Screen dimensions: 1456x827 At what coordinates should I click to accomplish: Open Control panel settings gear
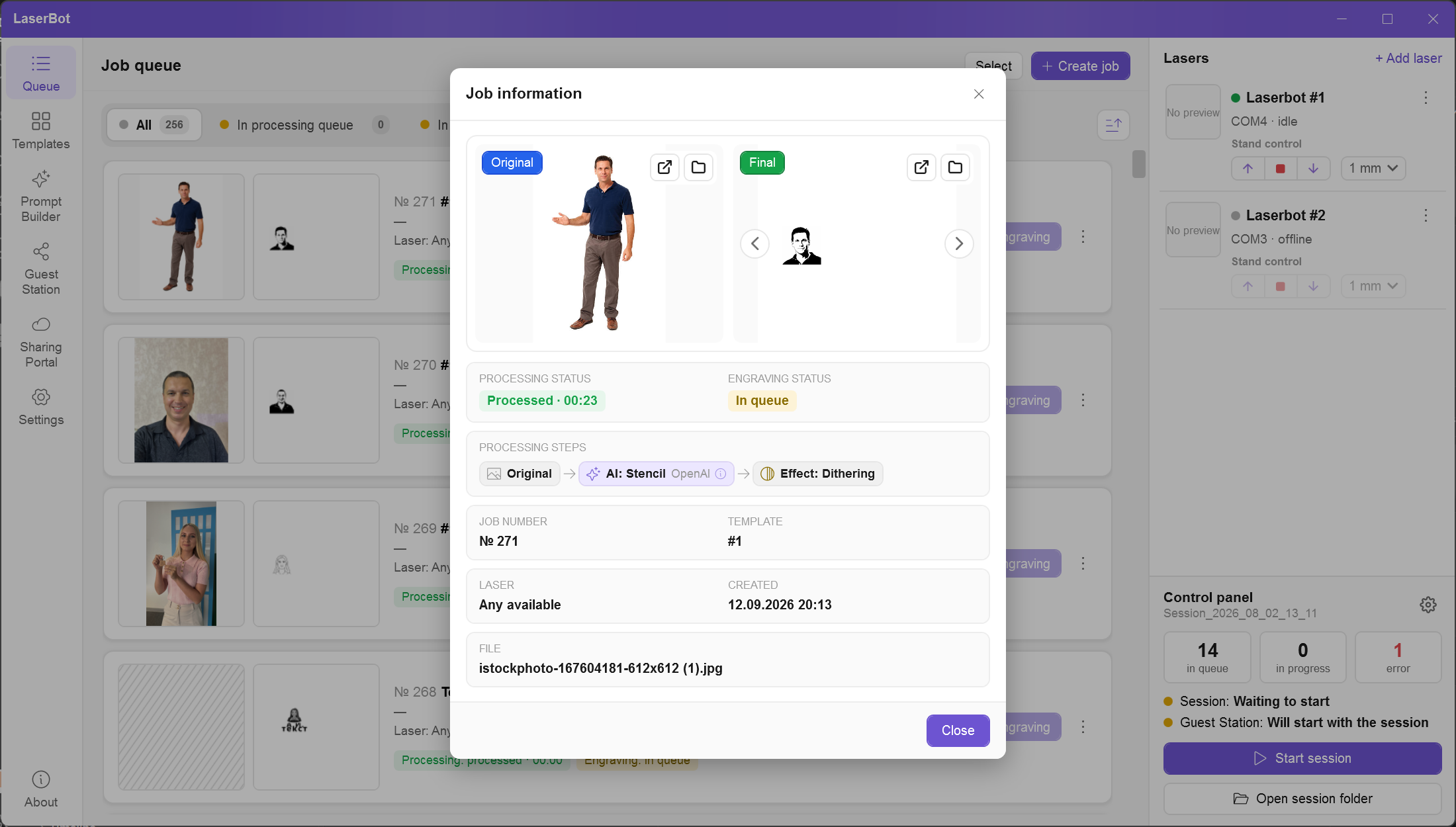[1428, 605]
